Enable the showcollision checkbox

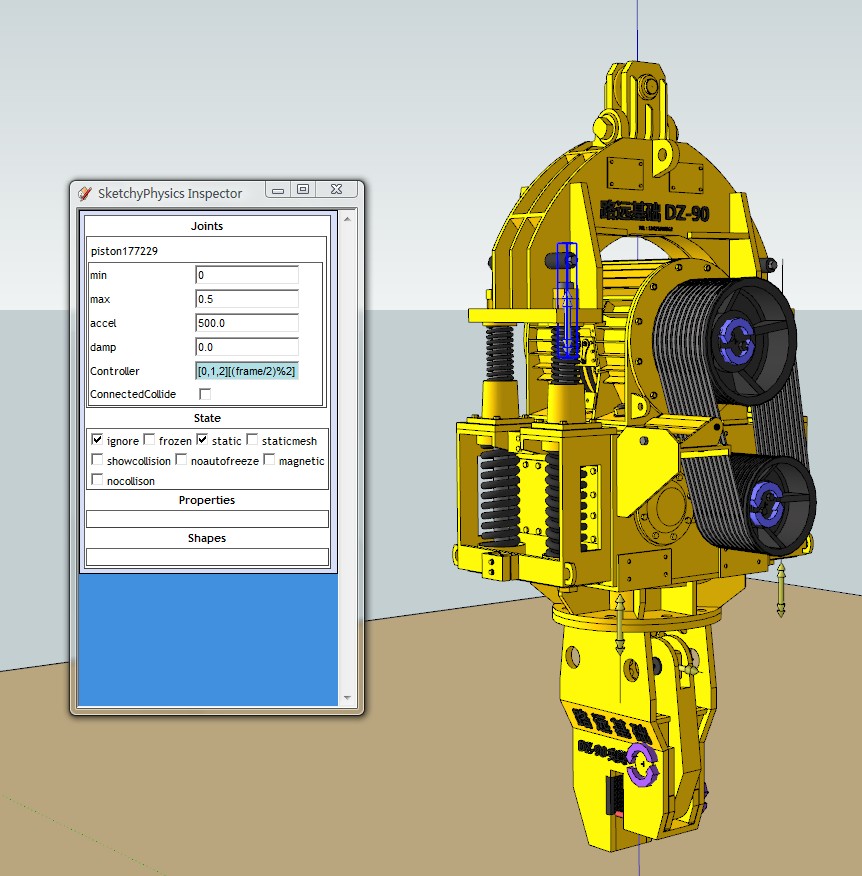click(x=97, y=459)
